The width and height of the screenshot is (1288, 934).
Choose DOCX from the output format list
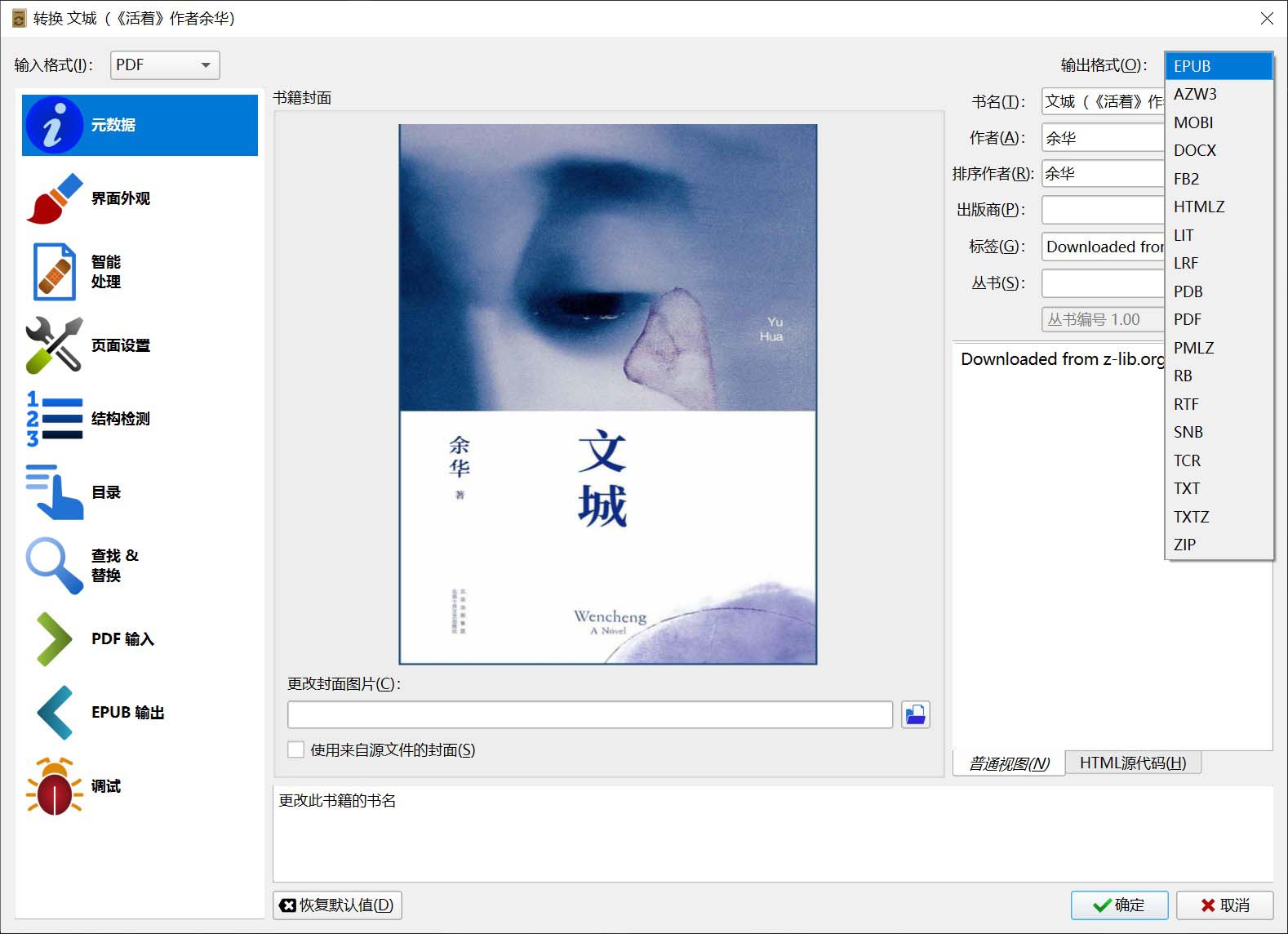tap(1219, 150)
